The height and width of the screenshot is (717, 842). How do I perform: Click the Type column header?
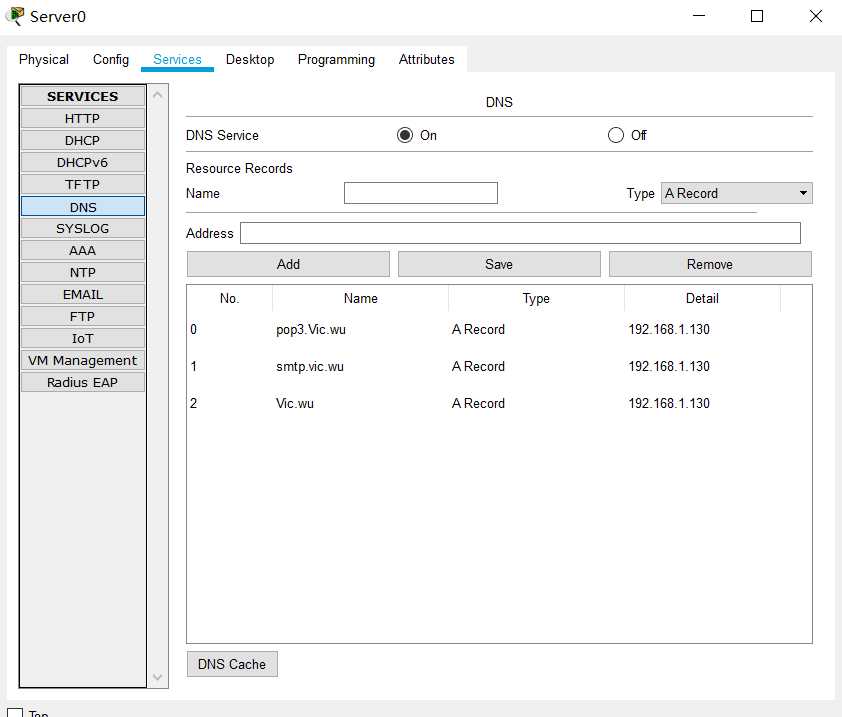point(536,298)
